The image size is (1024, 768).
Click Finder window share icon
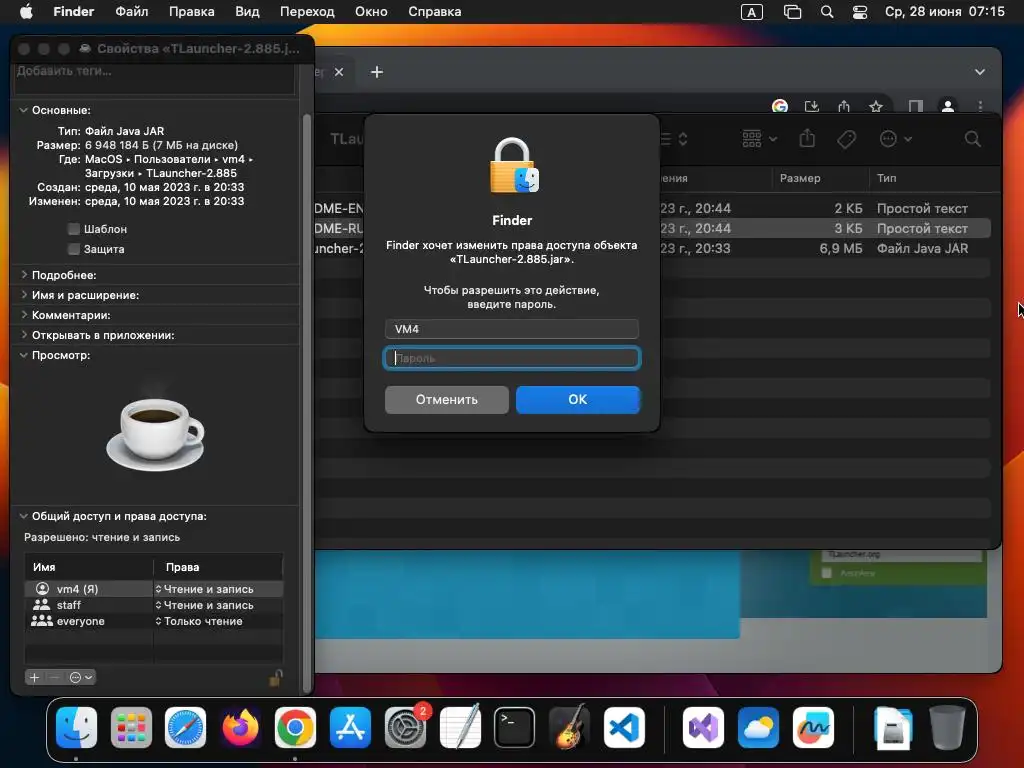pos(807,138)
